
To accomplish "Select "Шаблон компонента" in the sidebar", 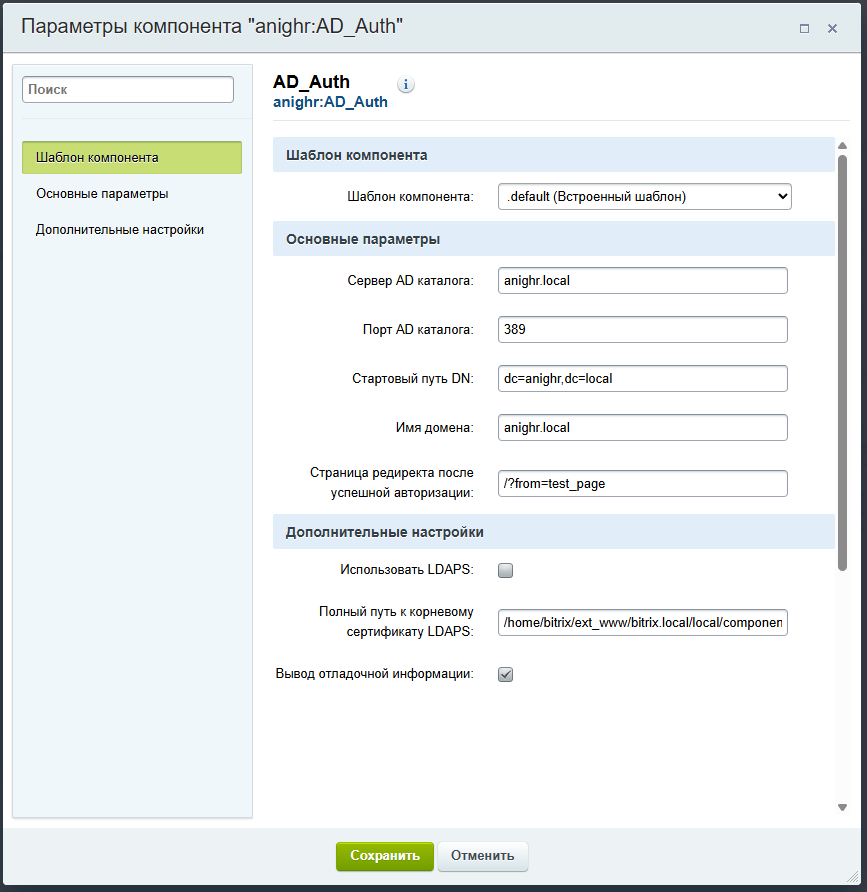I will [x=131, y=157].
